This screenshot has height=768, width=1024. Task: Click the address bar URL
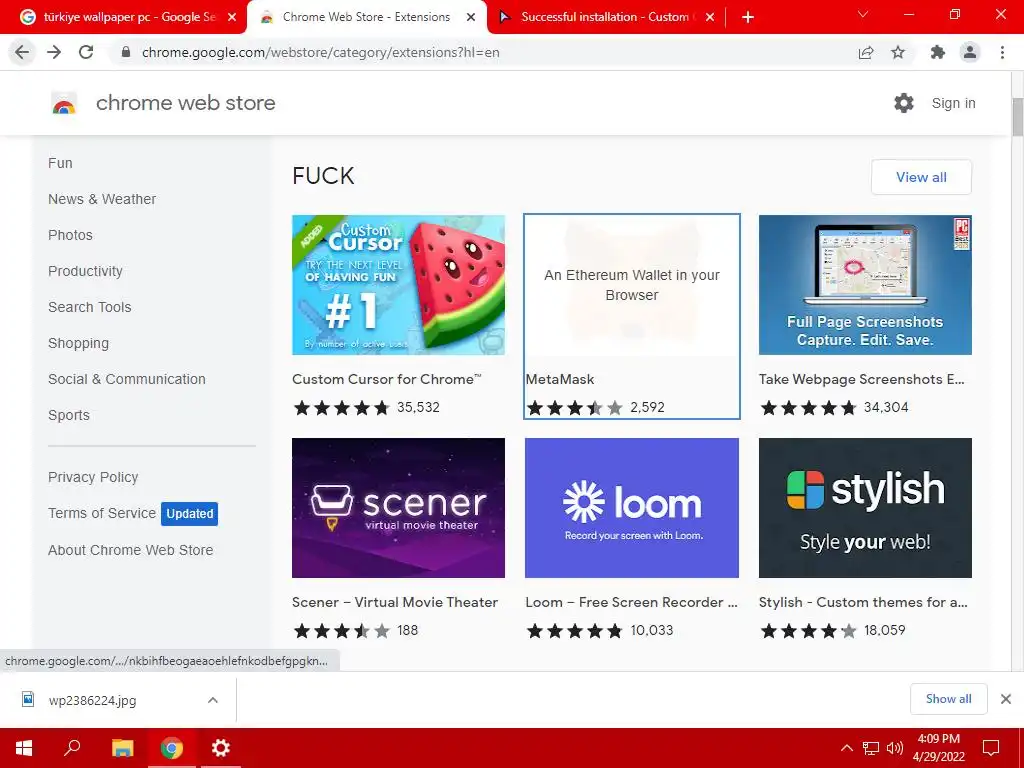click(321, 52)
